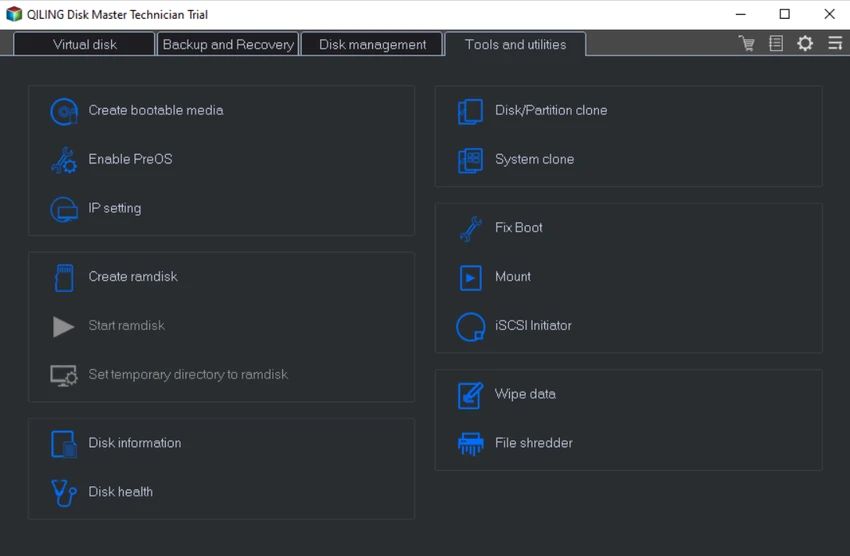The width and height of the screenshot is (850, 556).
Task: Select Start ramdisk text
Action: 127,325
